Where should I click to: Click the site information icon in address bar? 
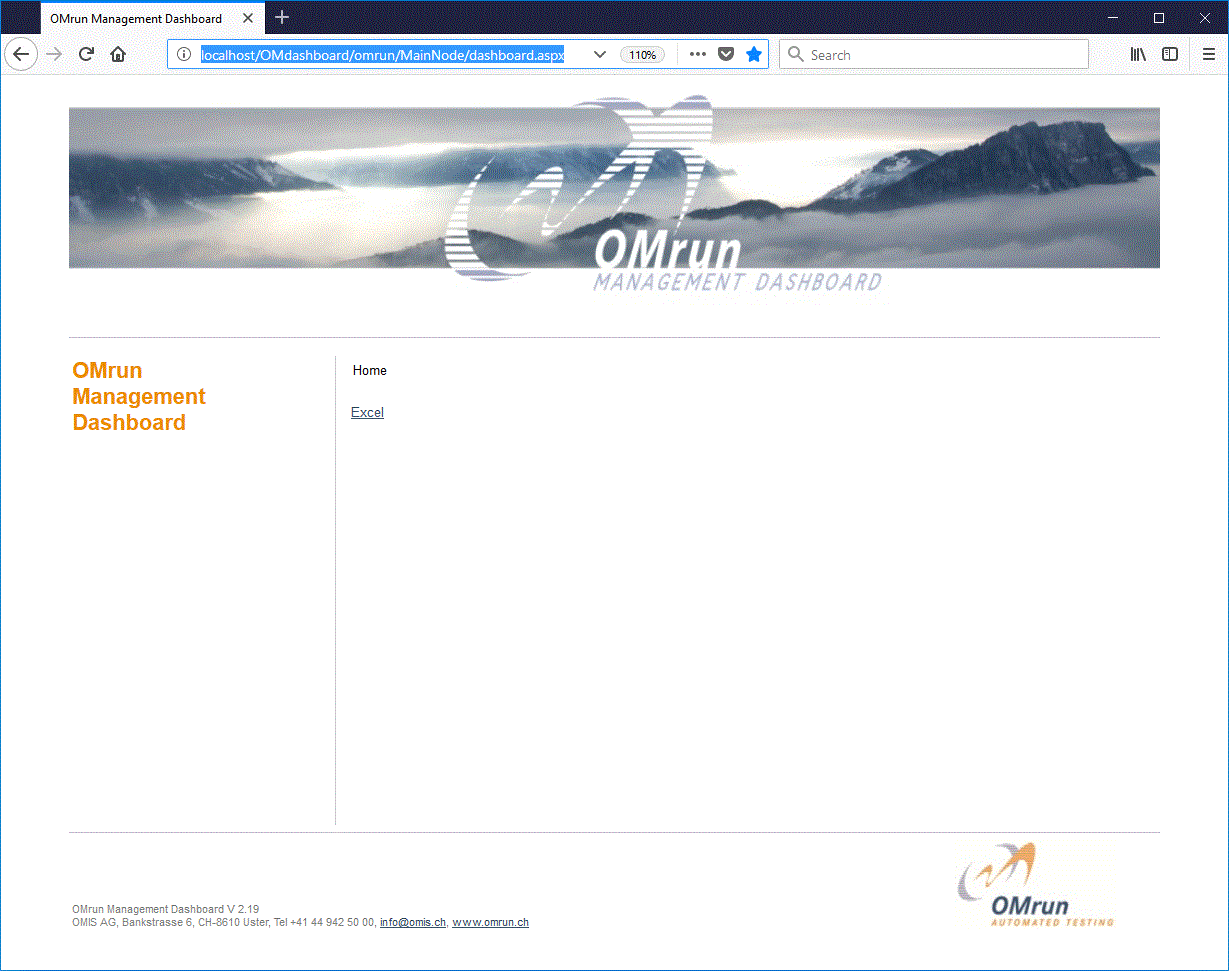[184, 55]
